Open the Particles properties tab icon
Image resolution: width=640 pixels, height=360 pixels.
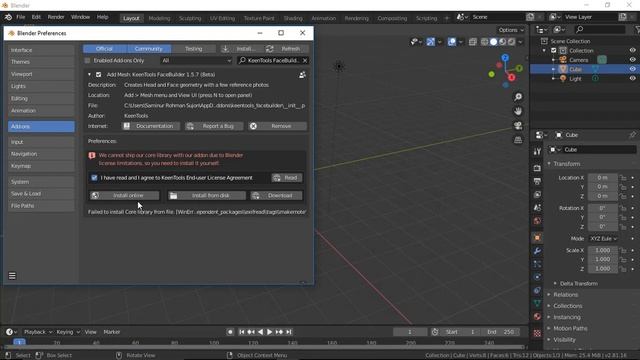[x=537, y=264]
